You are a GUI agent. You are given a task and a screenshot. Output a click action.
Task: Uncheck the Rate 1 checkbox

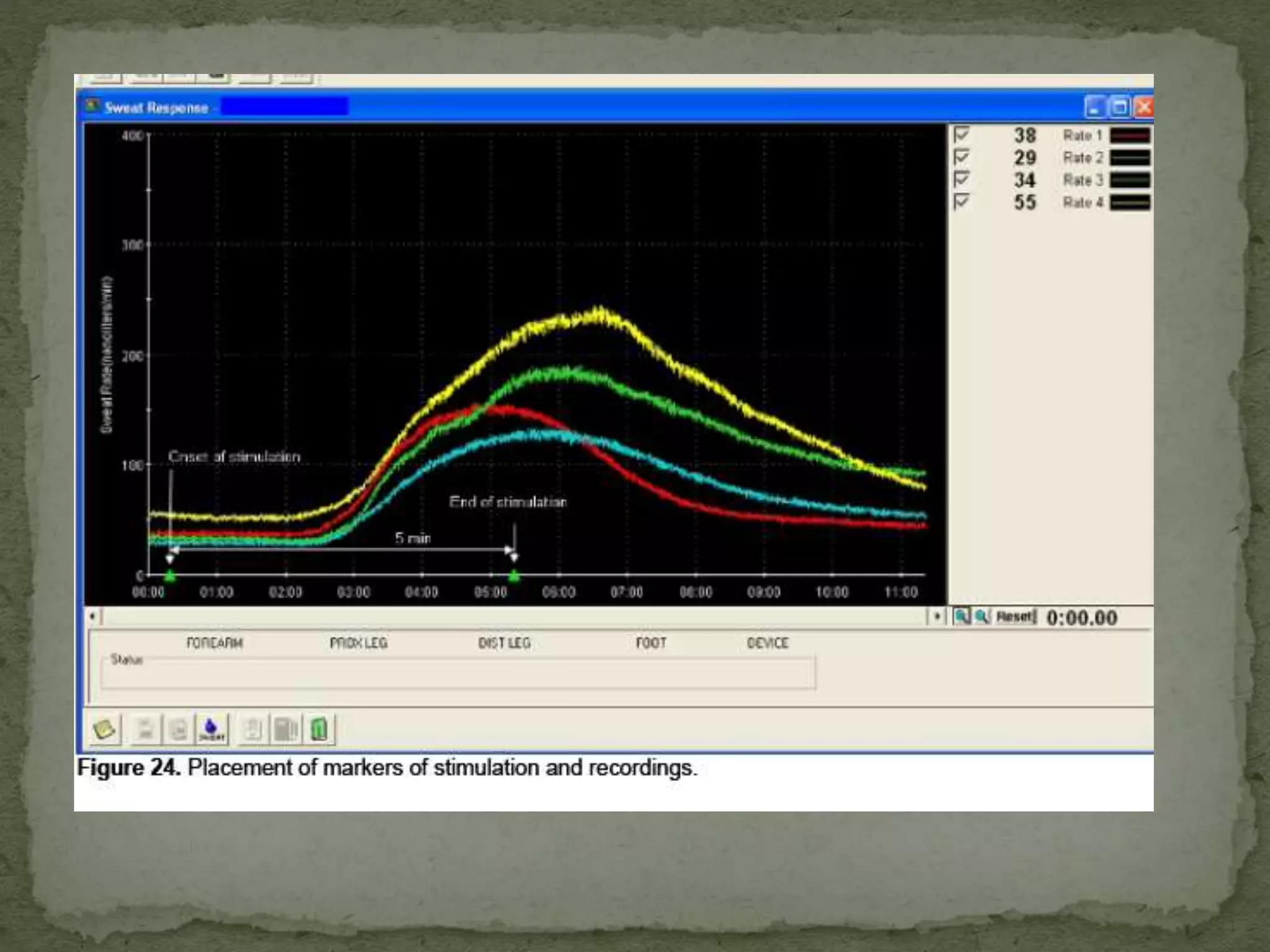click(961, 134)
